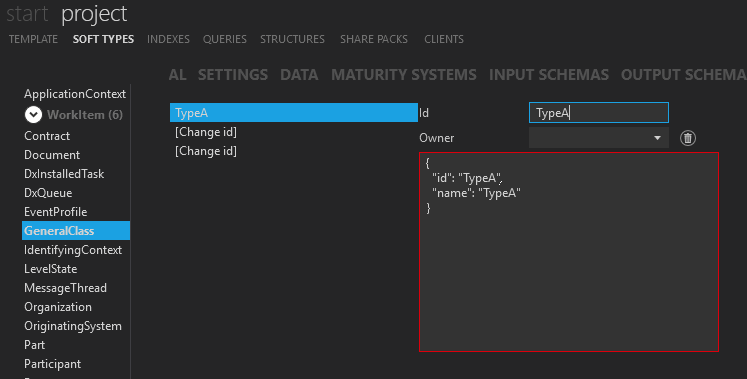
Task: Select Organization soft type
Action: (58, 307)
